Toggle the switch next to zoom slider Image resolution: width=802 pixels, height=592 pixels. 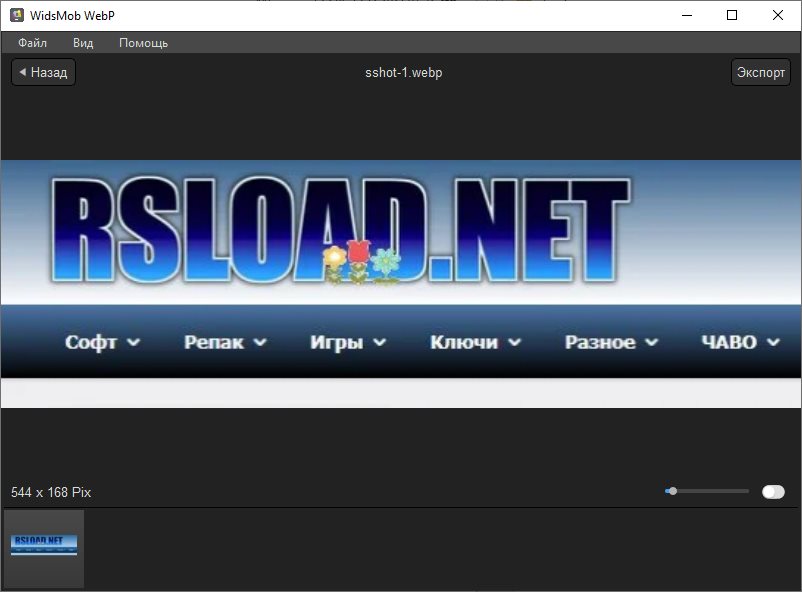773,492
